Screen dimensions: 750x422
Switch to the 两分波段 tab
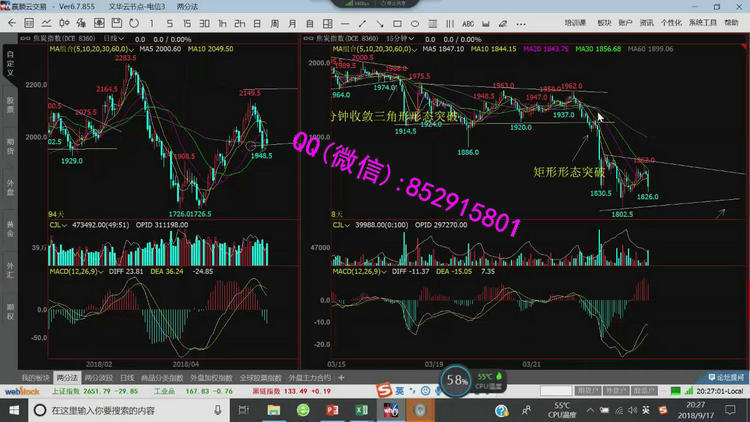click(x=98, y=378)
